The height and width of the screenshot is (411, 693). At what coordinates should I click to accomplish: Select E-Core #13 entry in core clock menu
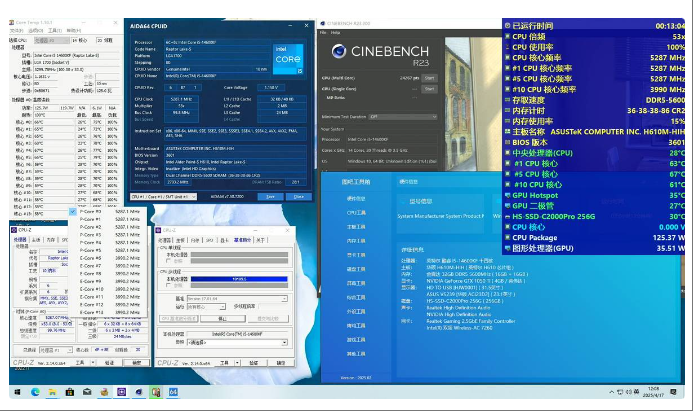[108, 312]
